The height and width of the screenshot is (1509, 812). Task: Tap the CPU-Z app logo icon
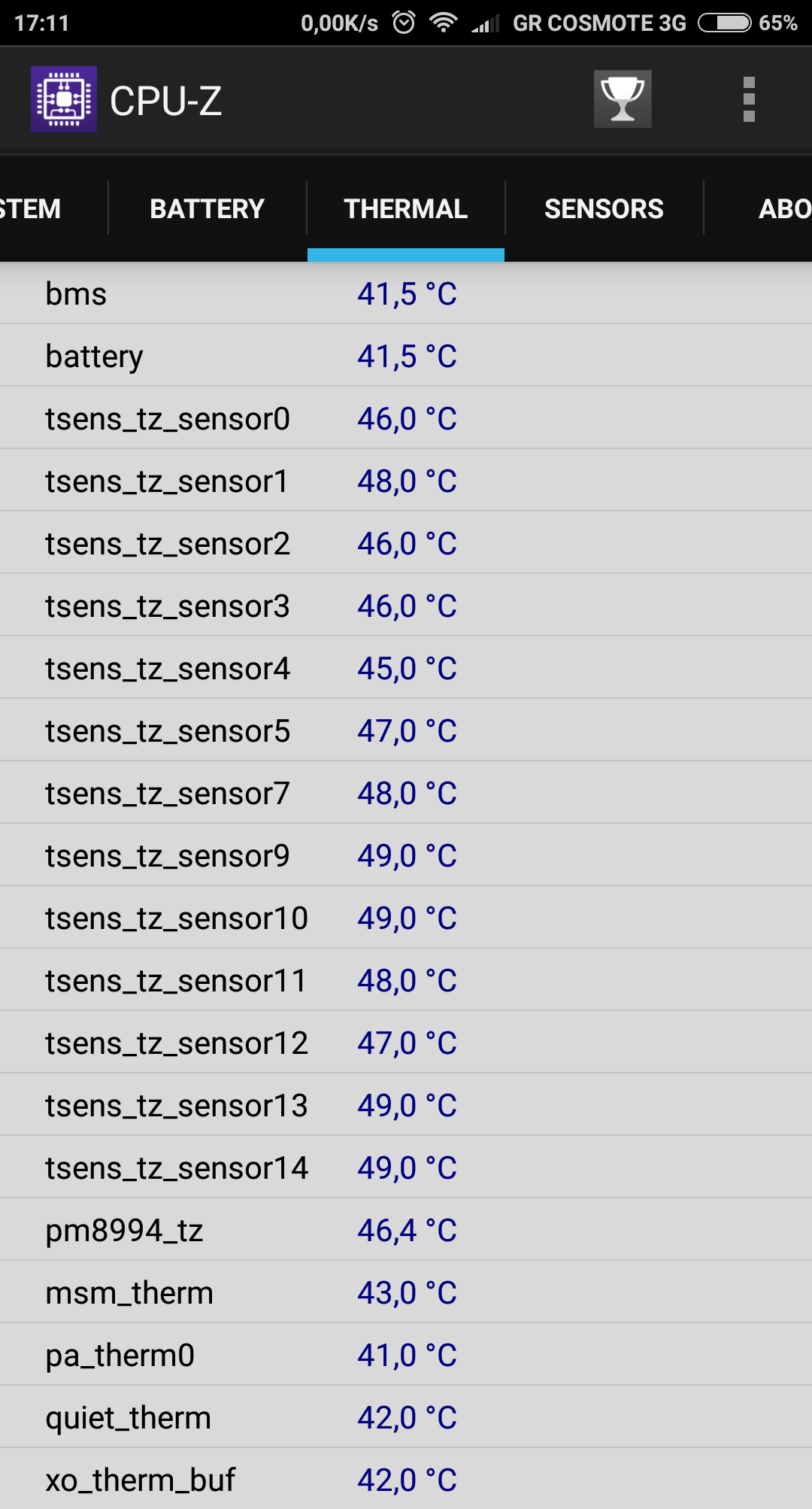tap(64, 99)
